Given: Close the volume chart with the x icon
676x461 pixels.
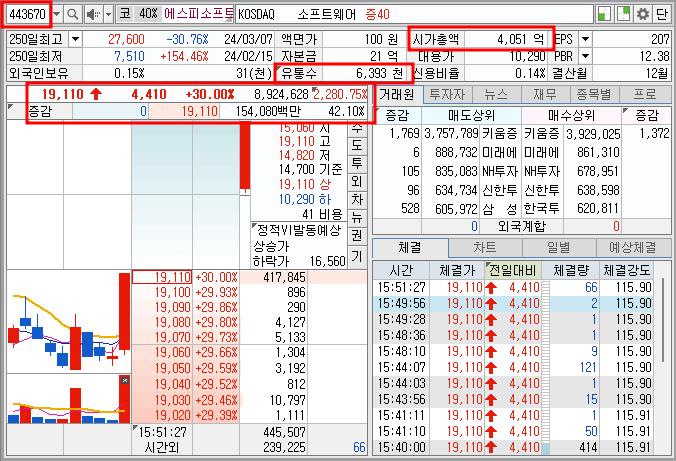Looking at the screenshot, I should click(x=125, y=380).
